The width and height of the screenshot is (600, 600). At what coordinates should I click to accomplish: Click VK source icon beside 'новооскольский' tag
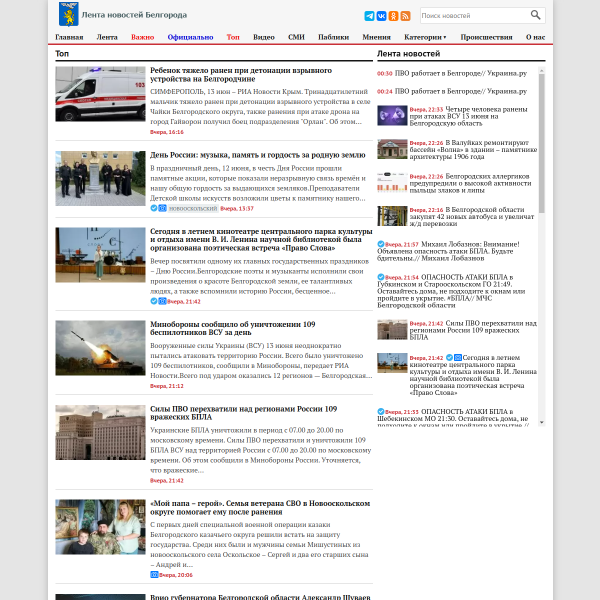tap(162, 208)
